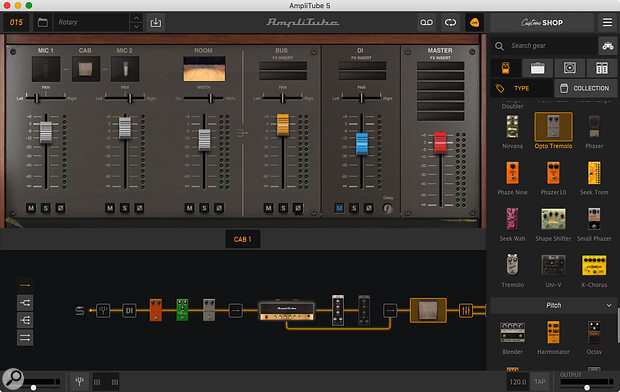Select the cabinet speaker gear category tab

[569, 68]
